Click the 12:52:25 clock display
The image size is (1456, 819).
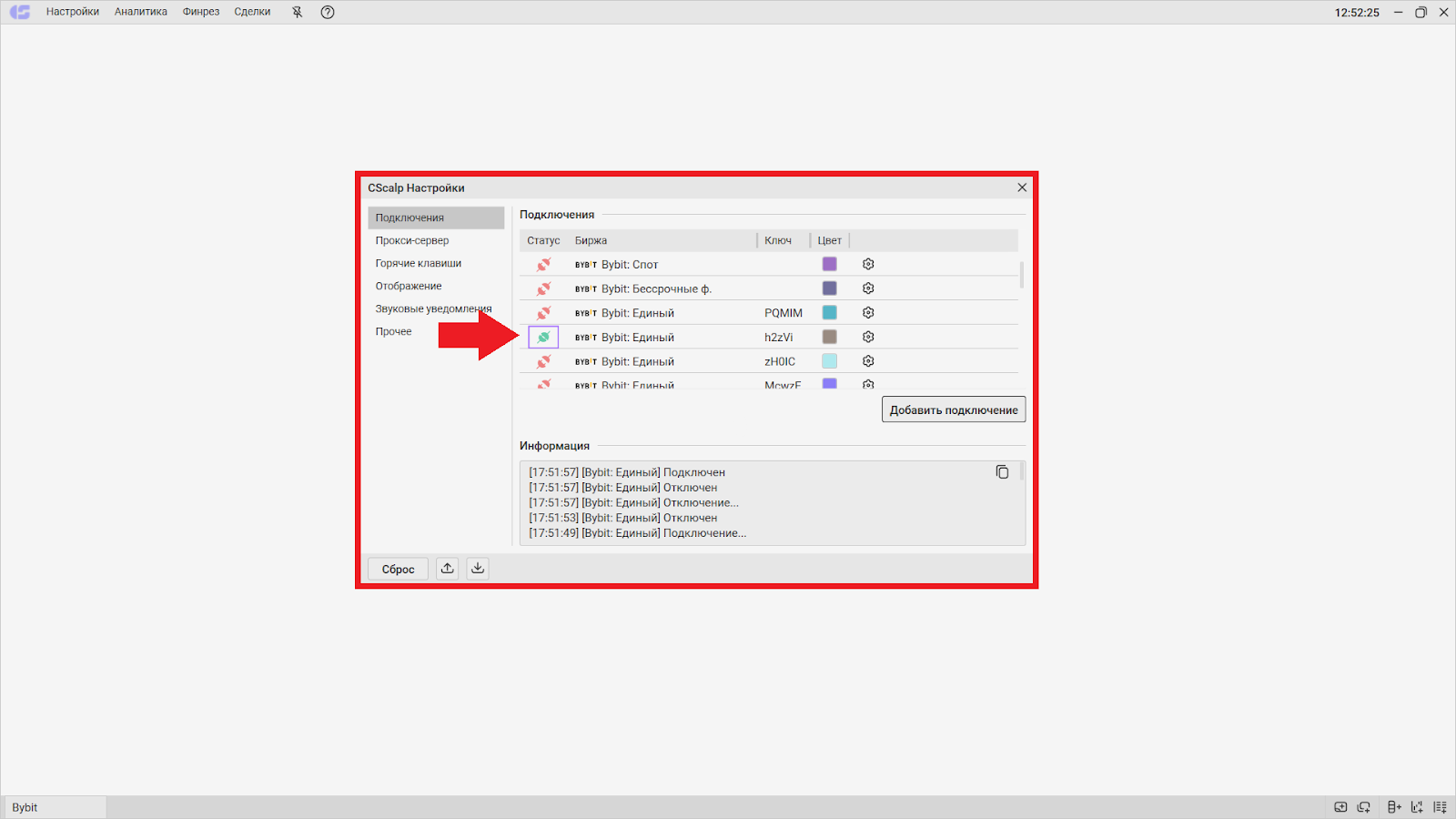click(x=1357, y=13)
